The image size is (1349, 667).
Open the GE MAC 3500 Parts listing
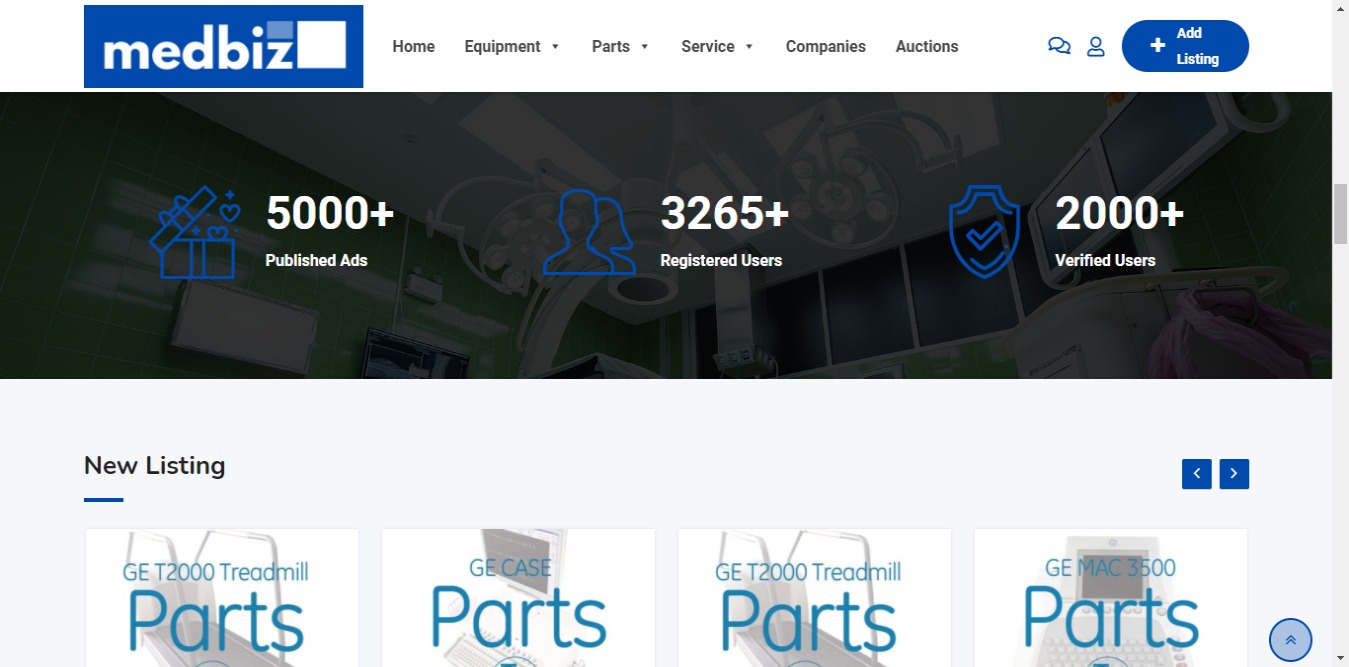(1110, 600)
